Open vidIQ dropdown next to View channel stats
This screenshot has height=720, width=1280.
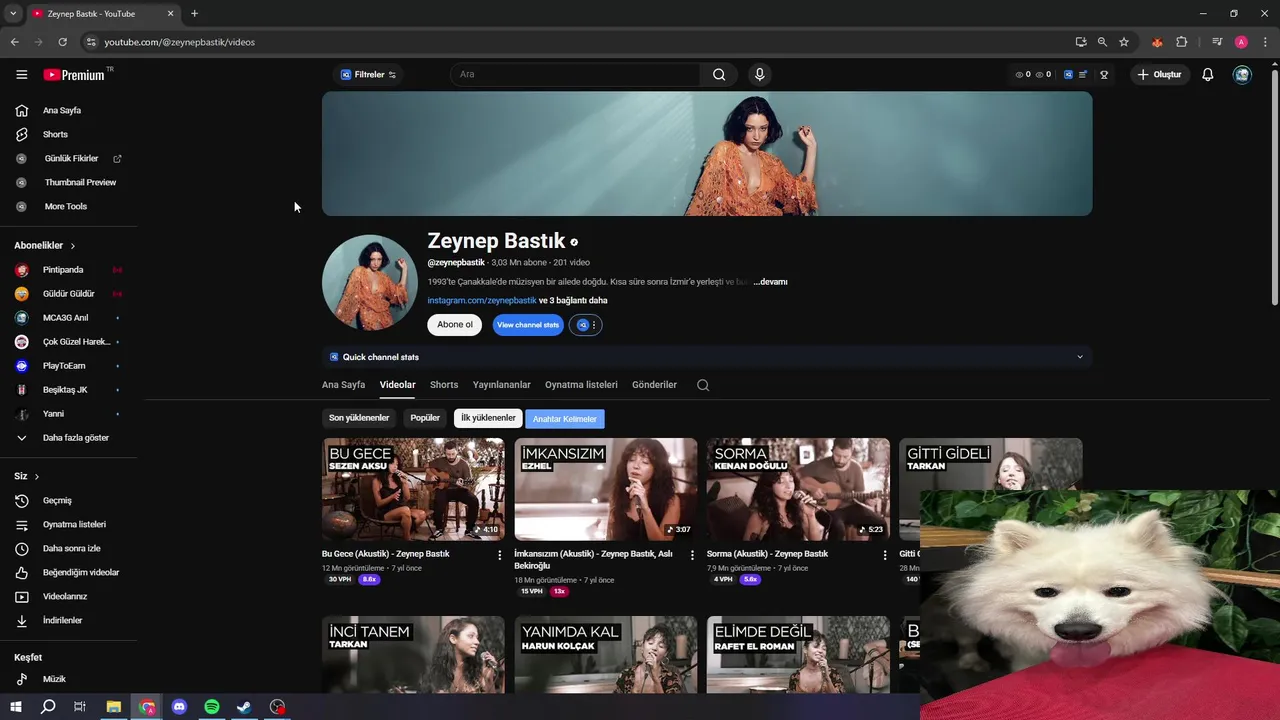pos(586,325)
